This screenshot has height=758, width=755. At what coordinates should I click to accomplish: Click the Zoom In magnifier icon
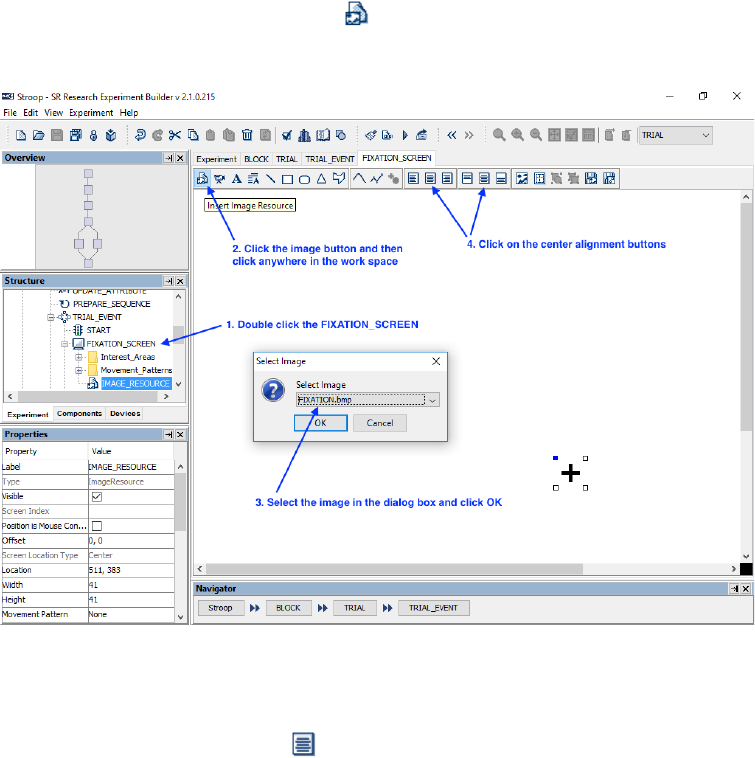[x=518, y=135]
